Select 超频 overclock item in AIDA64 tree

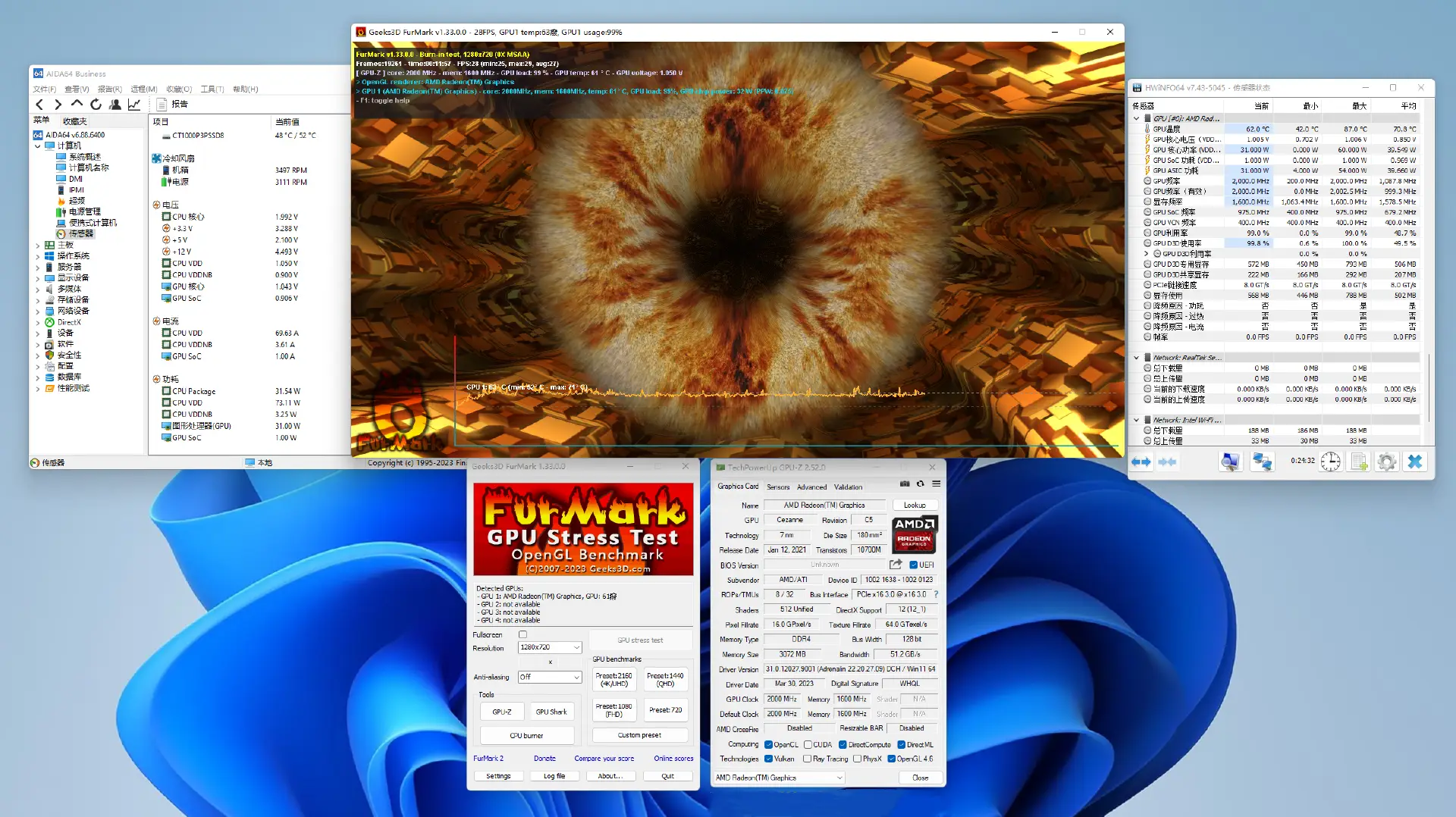coord(77,201)
